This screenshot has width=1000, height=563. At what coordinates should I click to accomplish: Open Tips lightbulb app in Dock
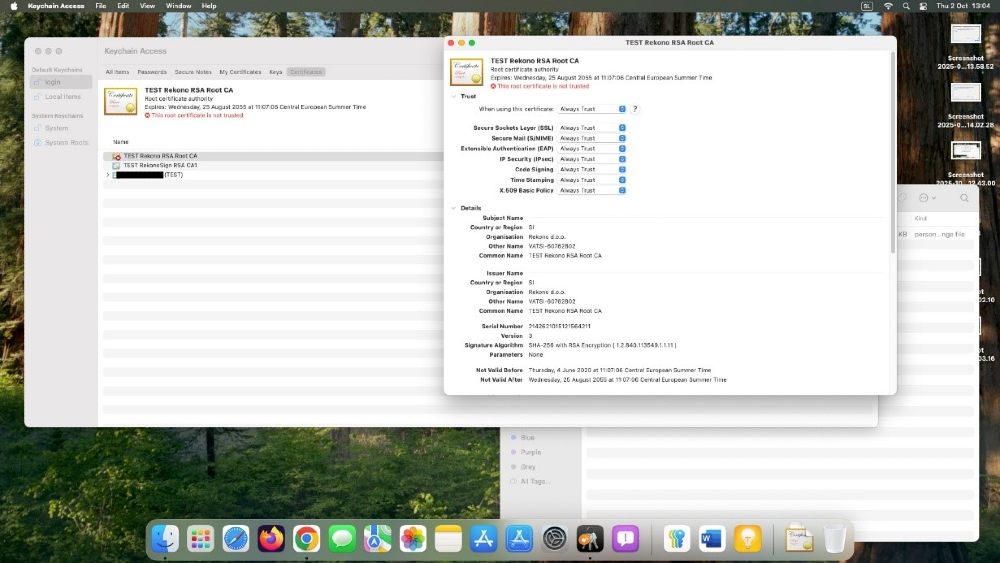click(x=747, y=539)
